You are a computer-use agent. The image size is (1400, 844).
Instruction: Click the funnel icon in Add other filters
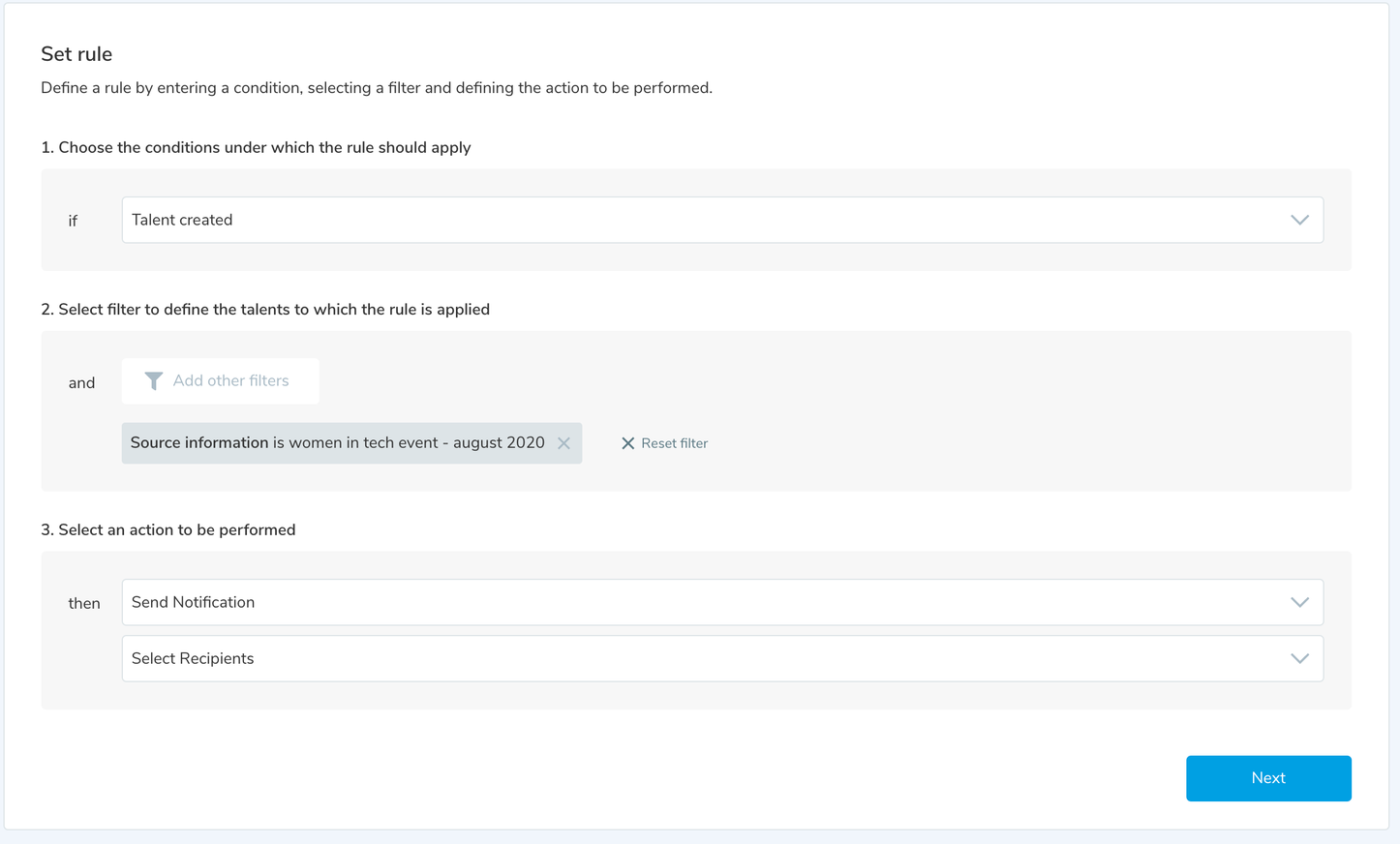click(x=153, y=381)
